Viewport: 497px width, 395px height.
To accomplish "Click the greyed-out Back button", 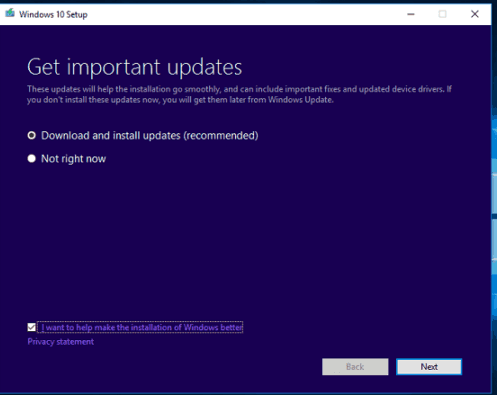I will pyautogui.click(x=355, y=367).
